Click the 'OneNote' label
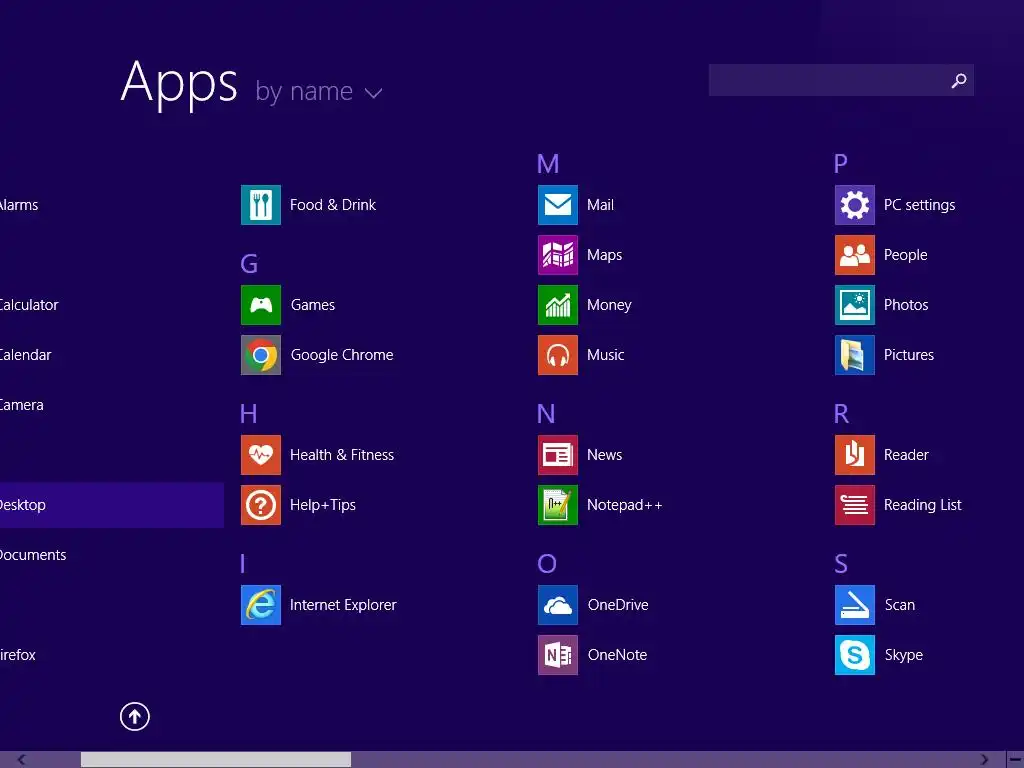 617,655
